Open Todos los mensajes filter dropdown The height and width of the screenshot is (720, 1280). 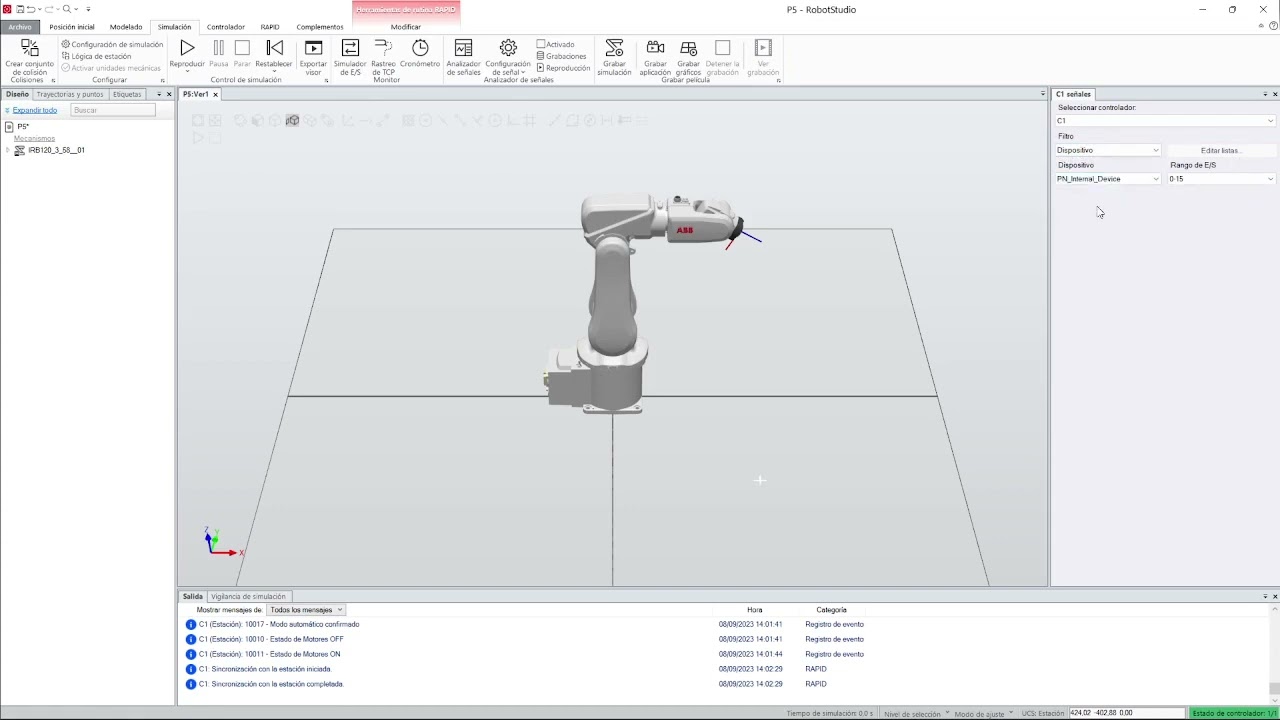coord(306,610)
